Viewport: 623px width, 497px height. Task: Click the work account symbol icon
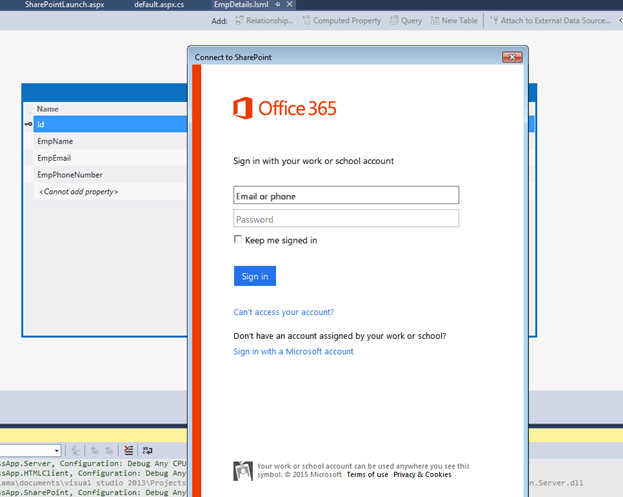[243, 471]
